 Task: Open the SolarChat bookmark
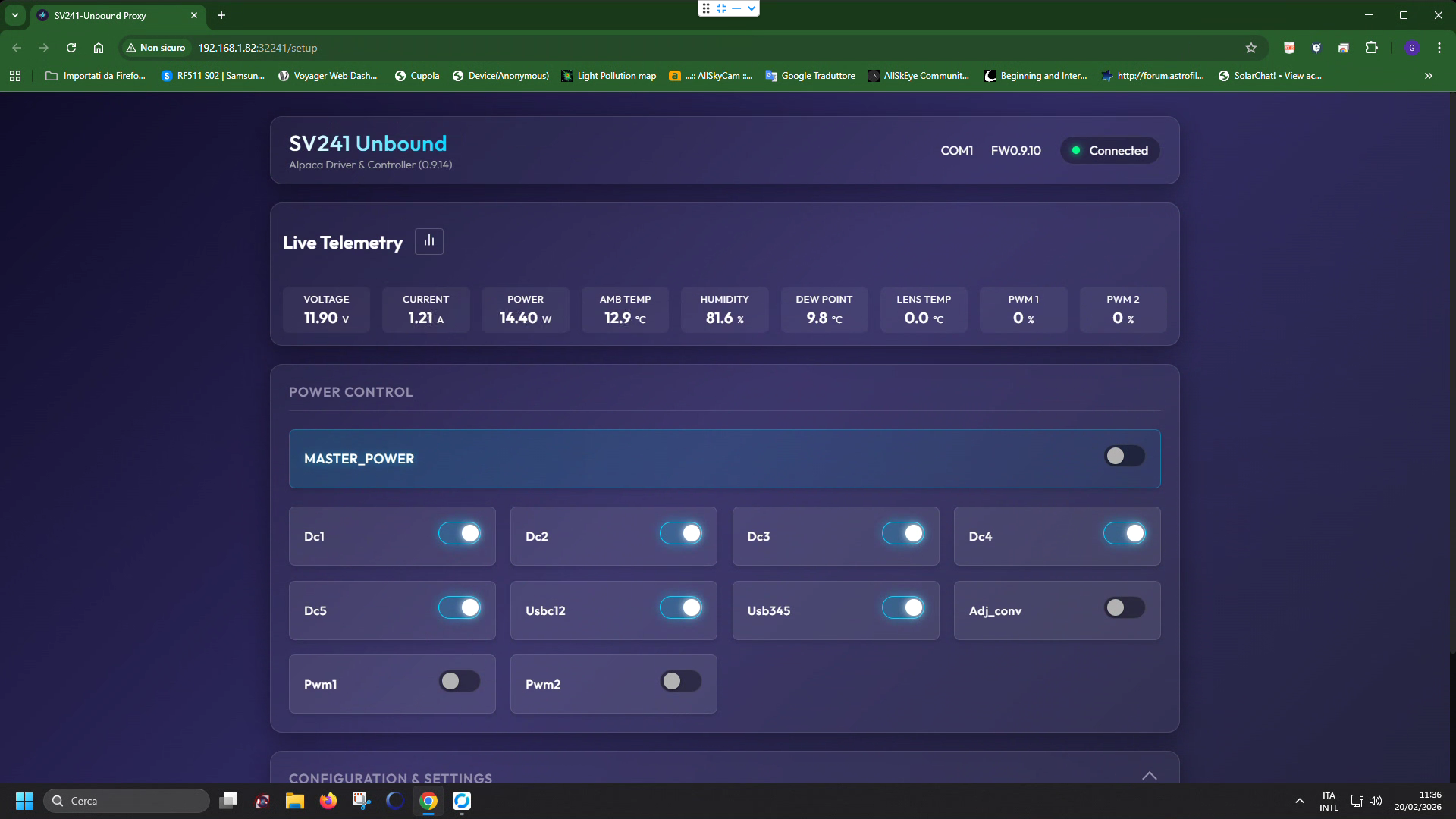point(1270,76)
